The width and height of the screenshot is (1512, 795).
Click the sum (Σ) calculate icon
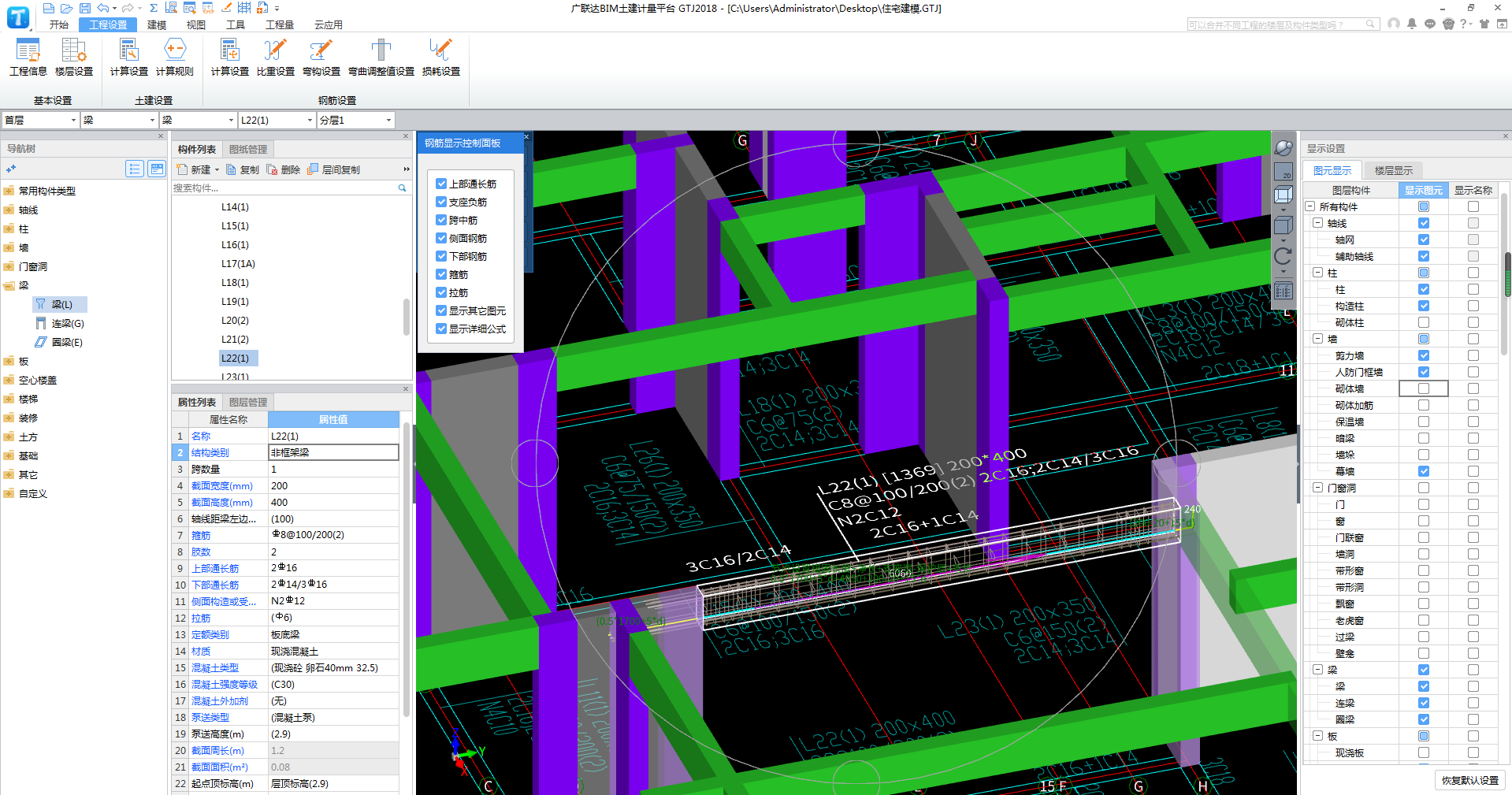[154, 8]
